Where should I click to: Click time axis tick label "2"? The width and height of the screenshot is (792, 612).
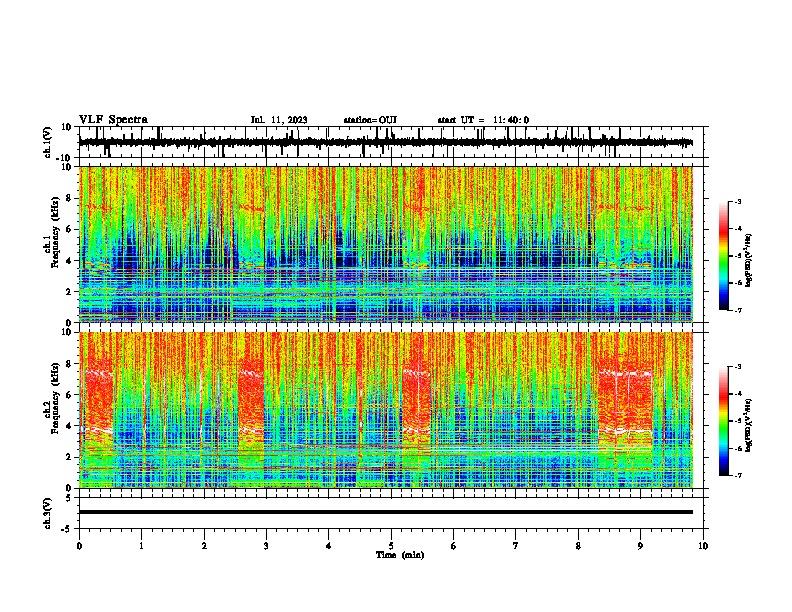pos(204,546)
